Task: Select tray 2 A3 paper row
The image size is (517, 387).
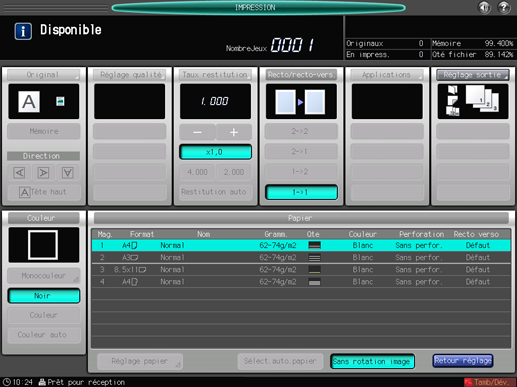Action: (301, 257)
